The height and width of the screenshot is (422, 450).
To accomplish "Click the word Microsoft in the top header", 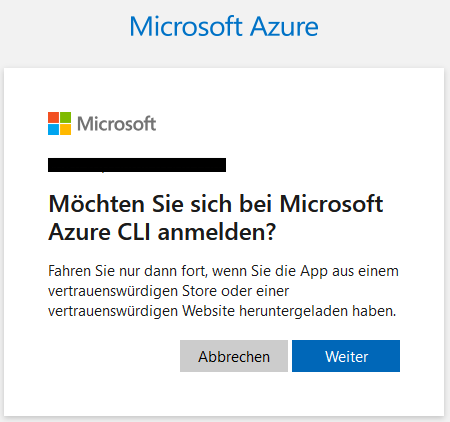I will (x=186, y=26).
